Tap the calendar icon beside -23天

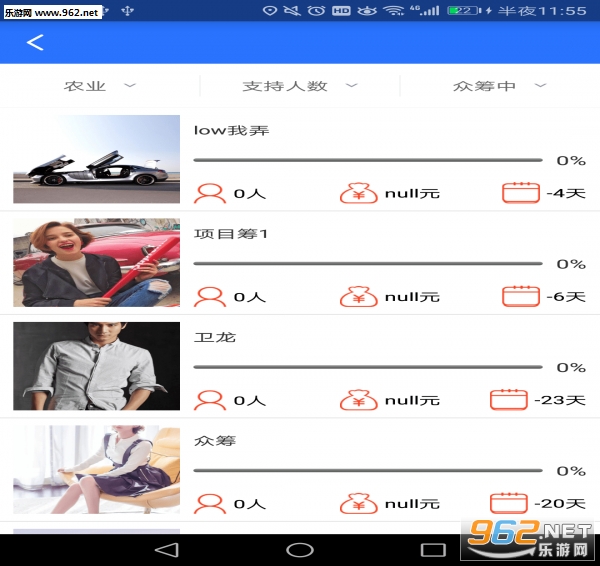tap(509, 399)
